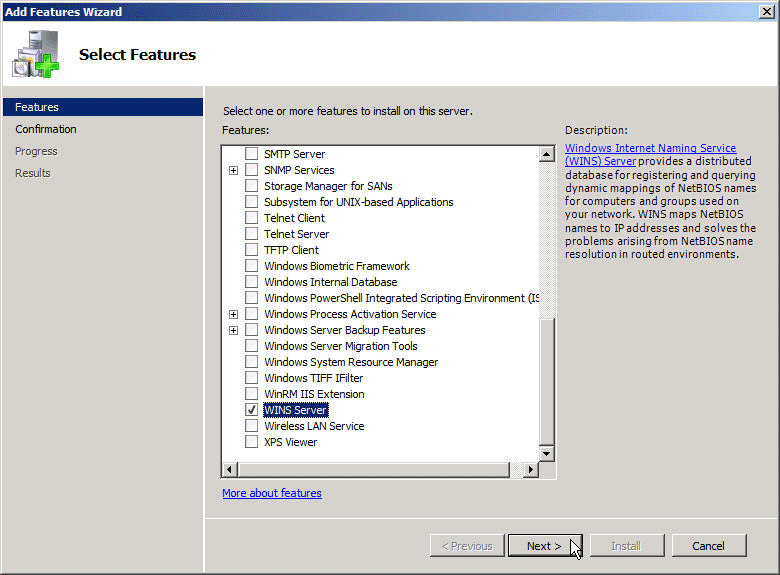Image resolution: width=780 pixels, height=575 pixels.
Task: Tick the Windows Biometric Framework checkbox
Action: 252,266
